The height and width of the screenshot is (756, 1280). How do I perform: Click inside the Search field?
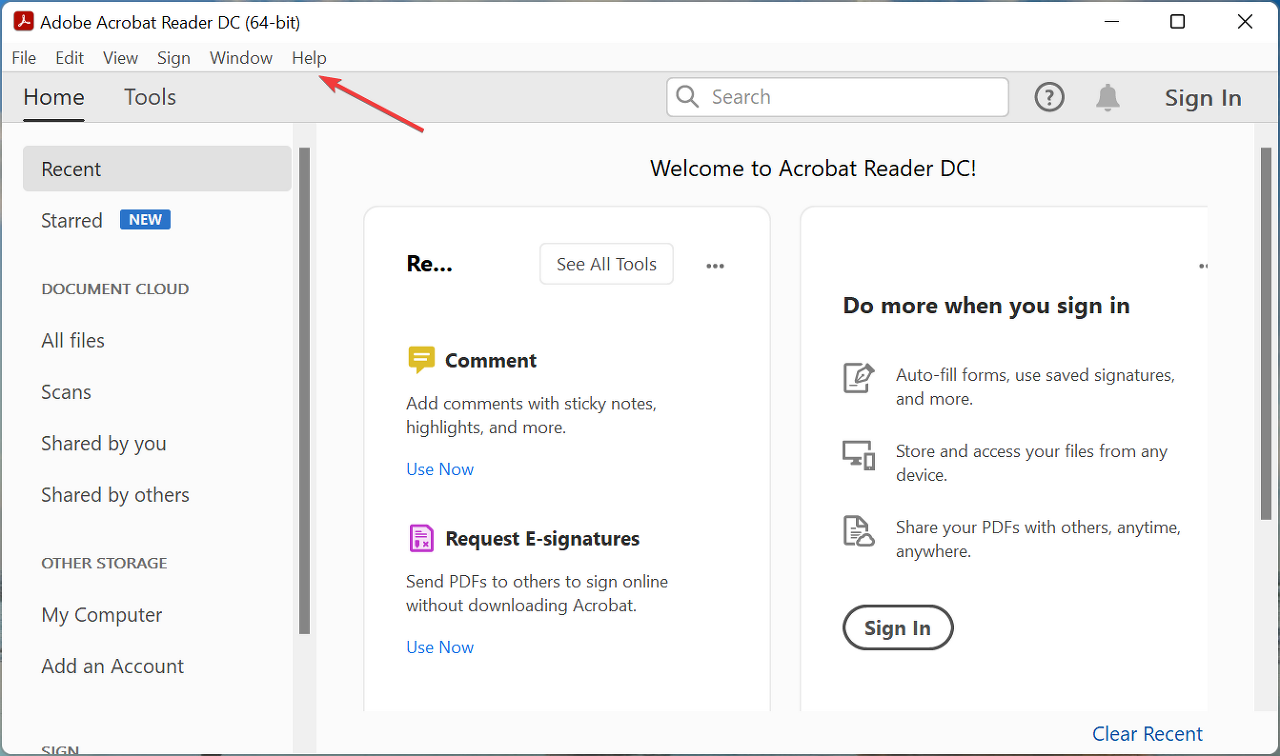click(837, 97)
